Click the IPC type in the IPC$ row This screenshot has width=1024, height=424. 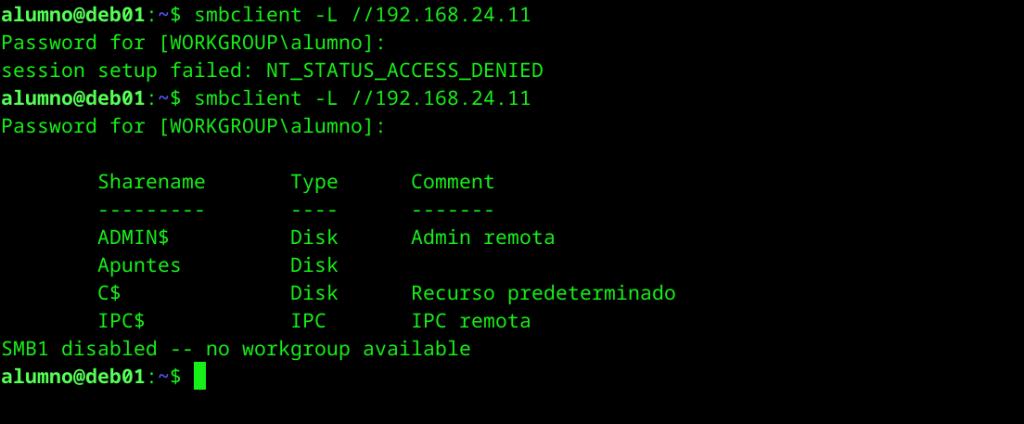[x=308, y=322]
